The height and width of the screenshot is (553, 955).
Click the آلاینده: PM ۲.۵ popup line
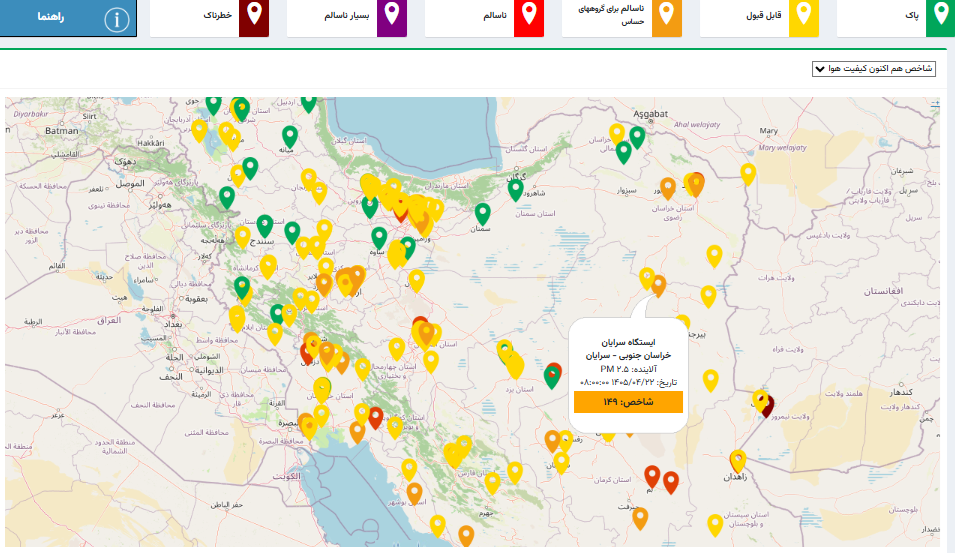coord(628,368)
